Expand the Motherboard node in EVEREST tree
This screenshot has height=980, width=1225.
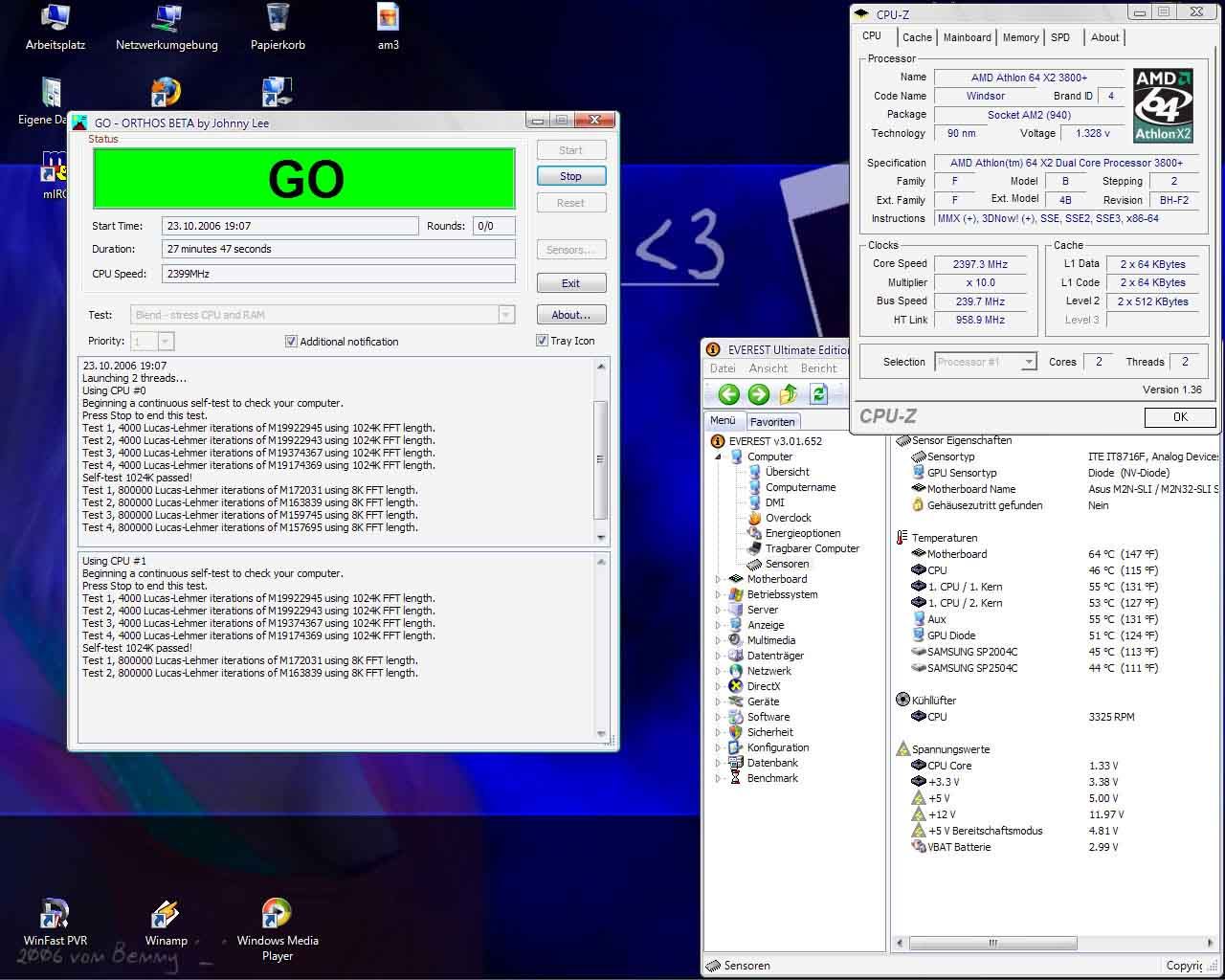(718, 579)
